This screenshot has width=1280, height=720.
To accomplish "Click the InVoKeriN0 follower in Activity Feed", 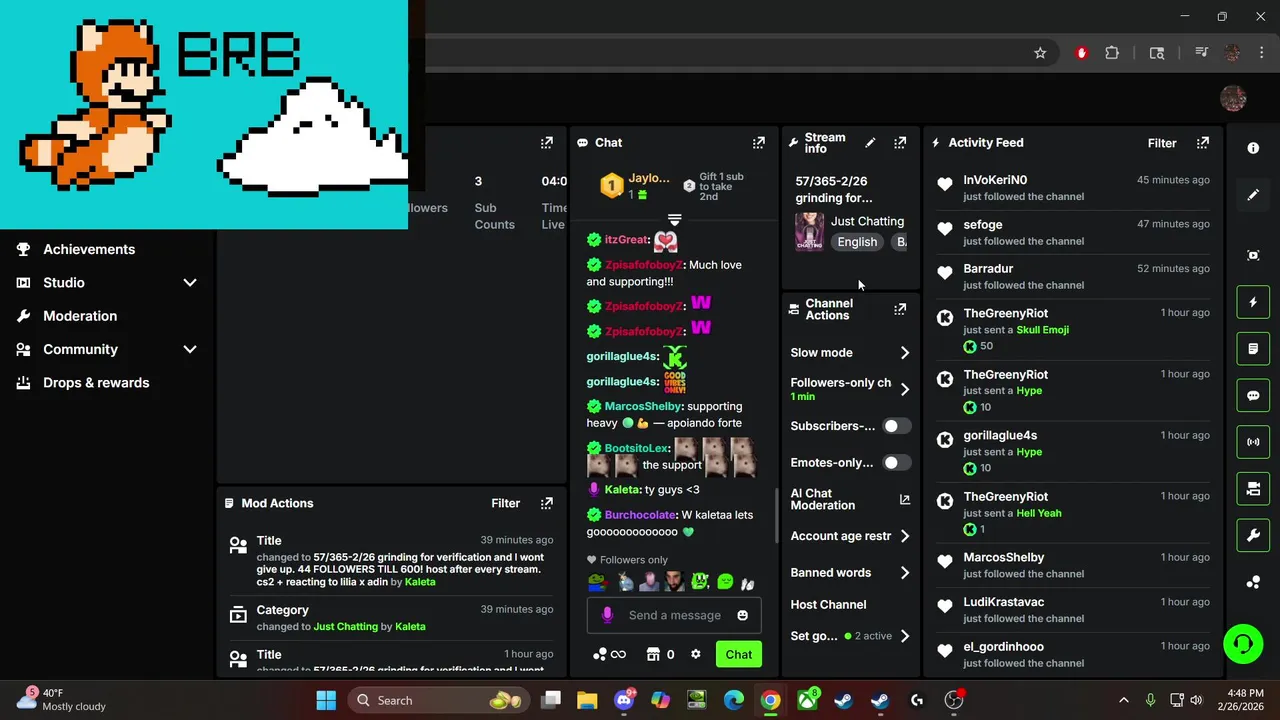I will (995, 180).
